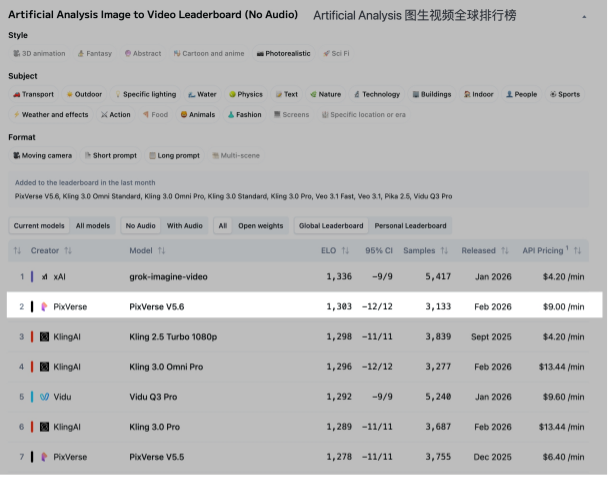Sort table by the Creator column

point(45,250)
